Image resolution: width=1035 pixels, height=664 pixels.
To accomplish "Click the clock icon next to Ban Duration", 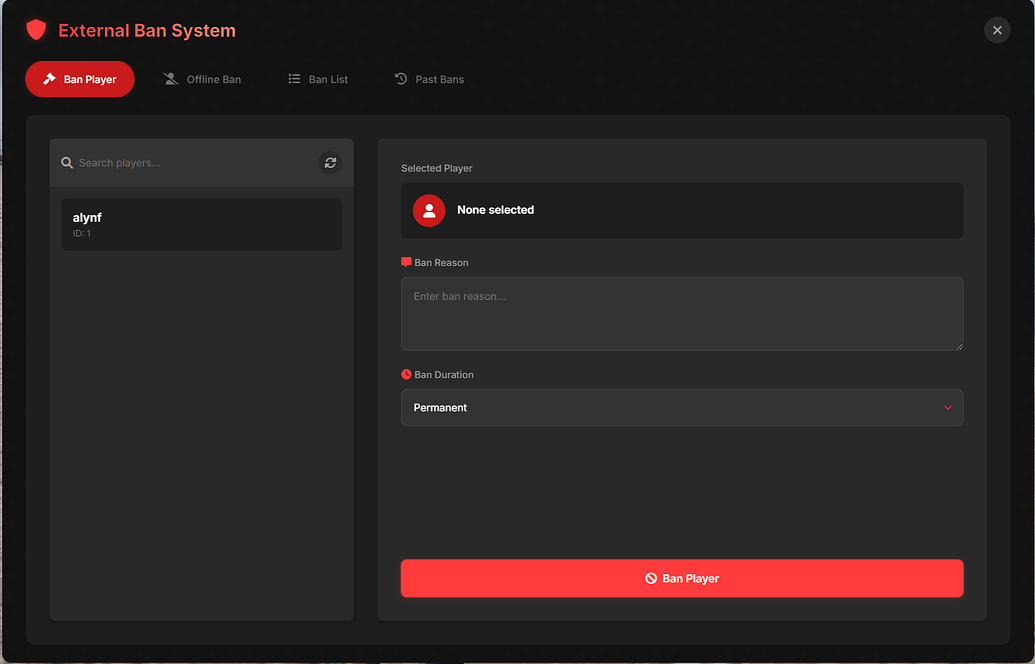I will pos(406,374).
